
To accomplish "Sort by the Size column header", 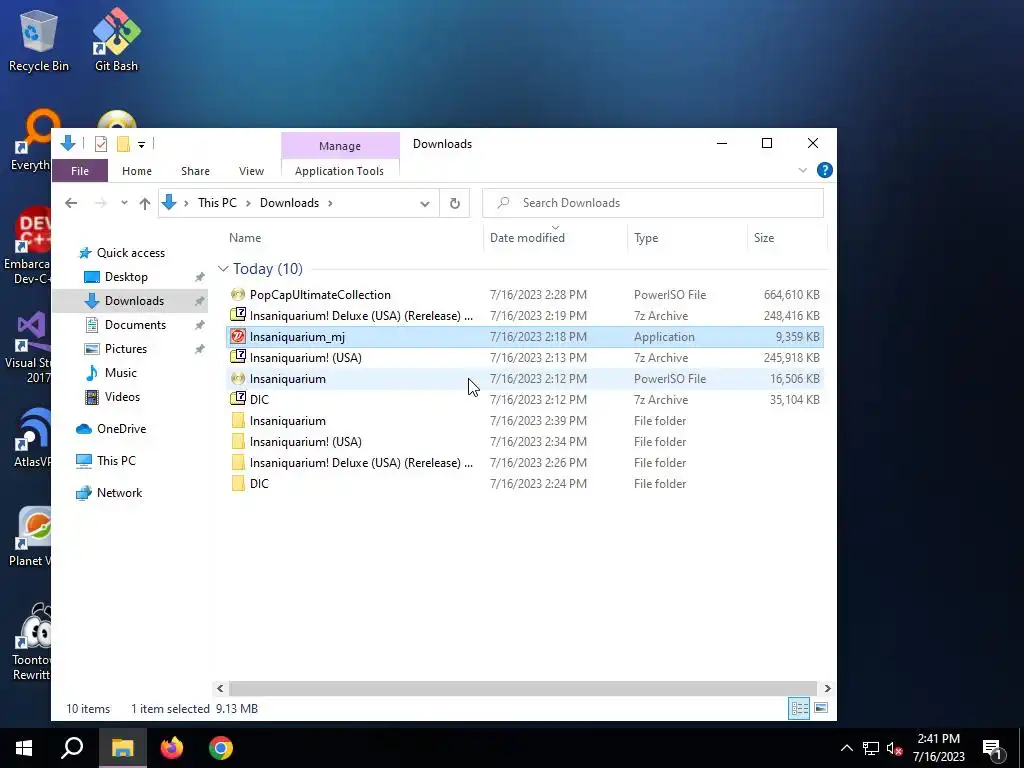I will tap(763, 238).
